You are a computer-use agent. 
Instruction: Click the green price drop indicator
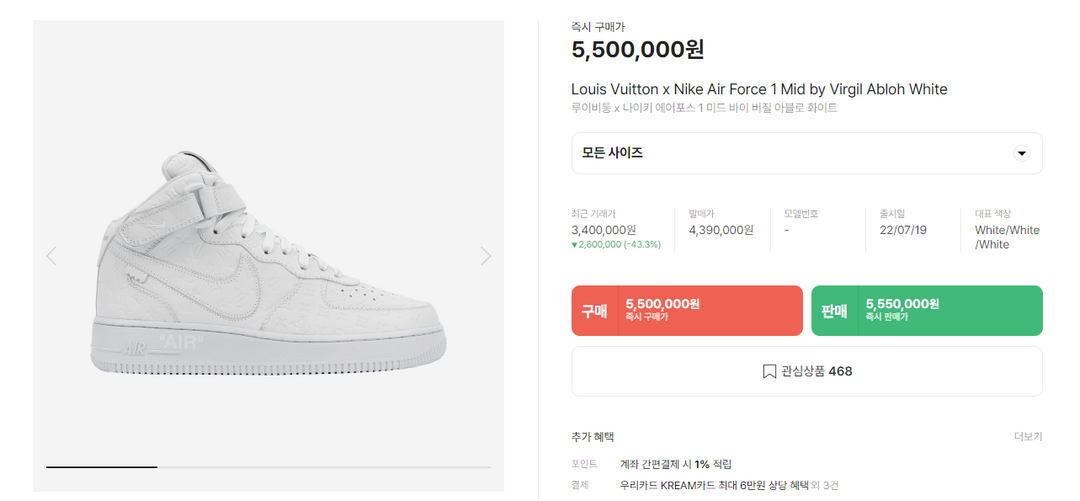(x=616, y=245)
